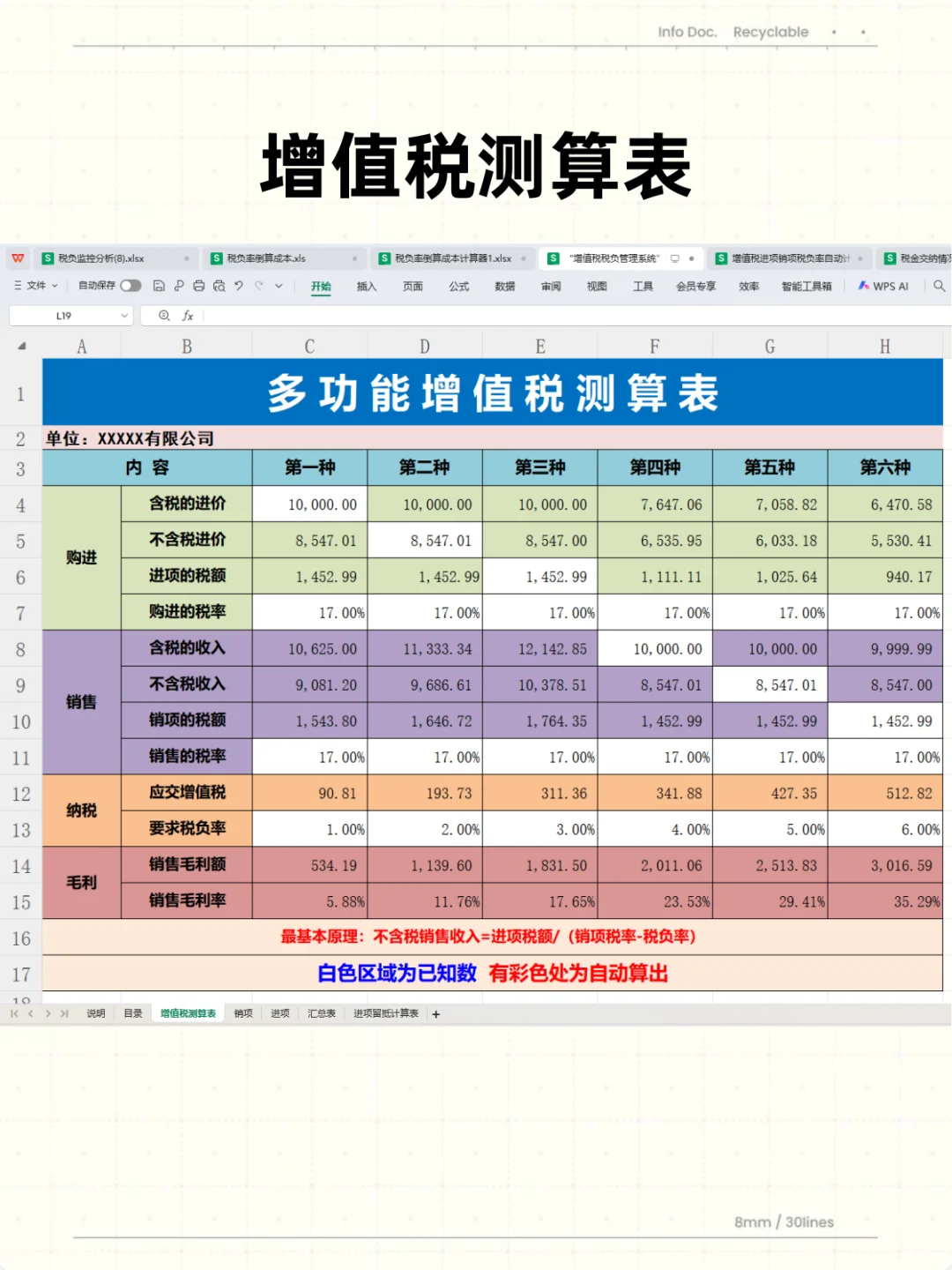The height and width of the screenshot is (1270, 952).
Task: Go to previous sheet navigation arrow
Action: [x=31, y=1014]
